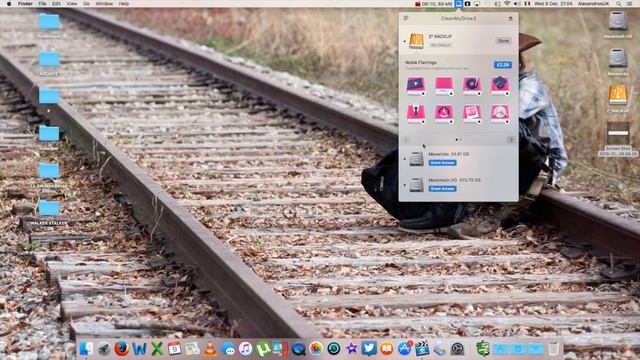Open Calendar from the Dock
The height and width of the screenshot is (360, 640).
click(174, 349)
